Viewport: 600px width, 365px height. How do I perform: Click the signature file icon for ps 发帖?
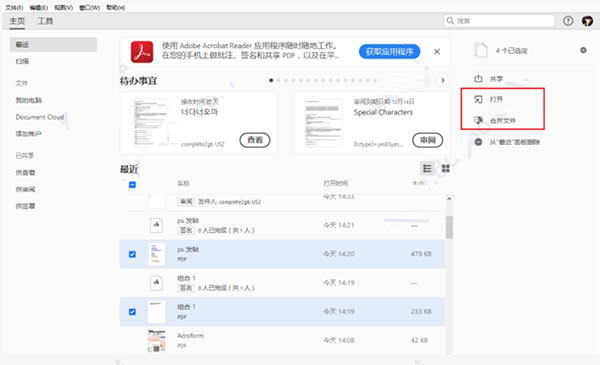(156, 225)
